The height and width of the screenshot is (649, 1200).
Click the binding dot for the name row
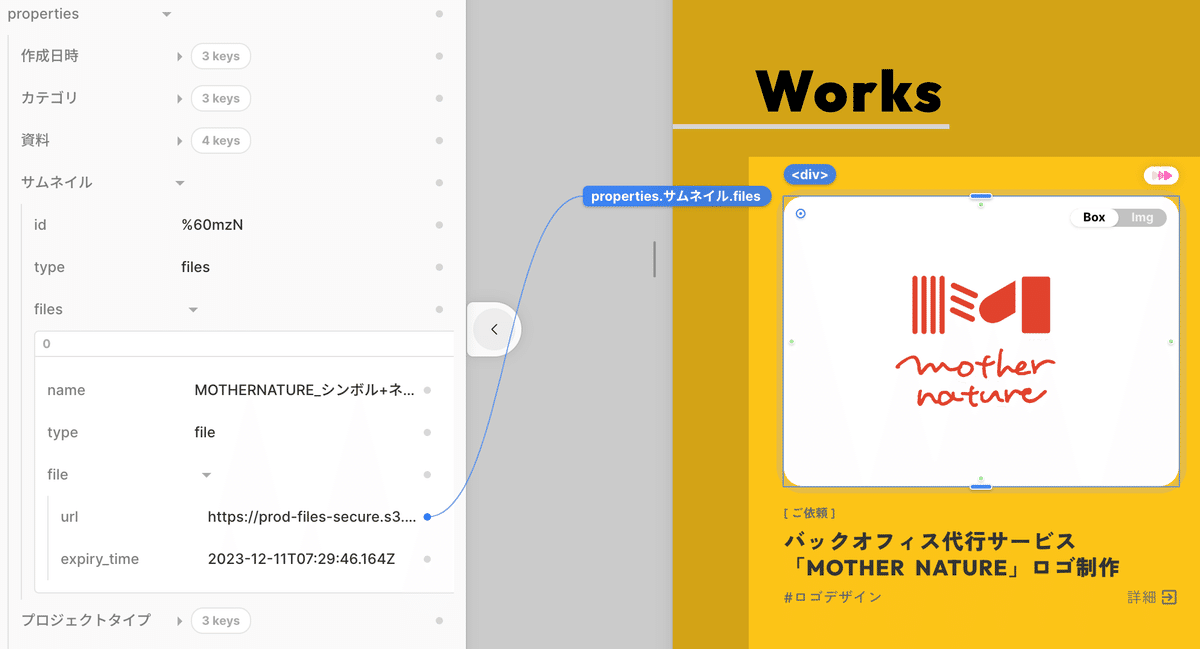pos(427,390)
